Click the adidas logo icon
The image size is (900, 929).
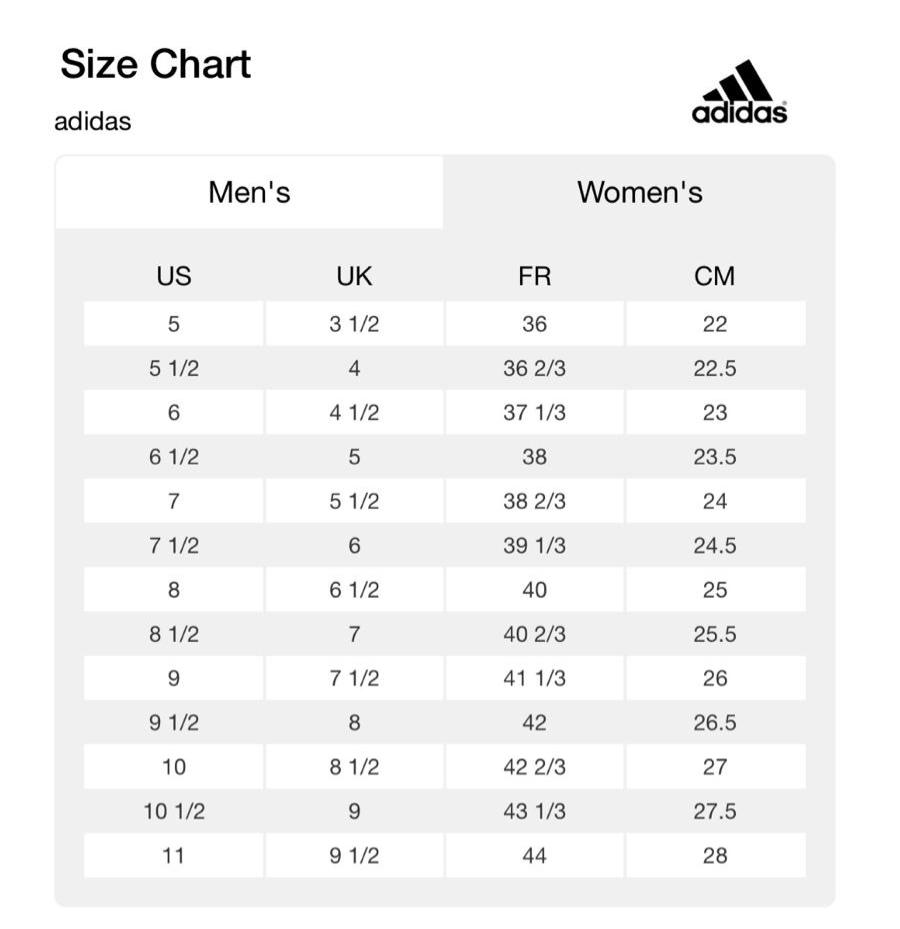[x=739, y=92]
